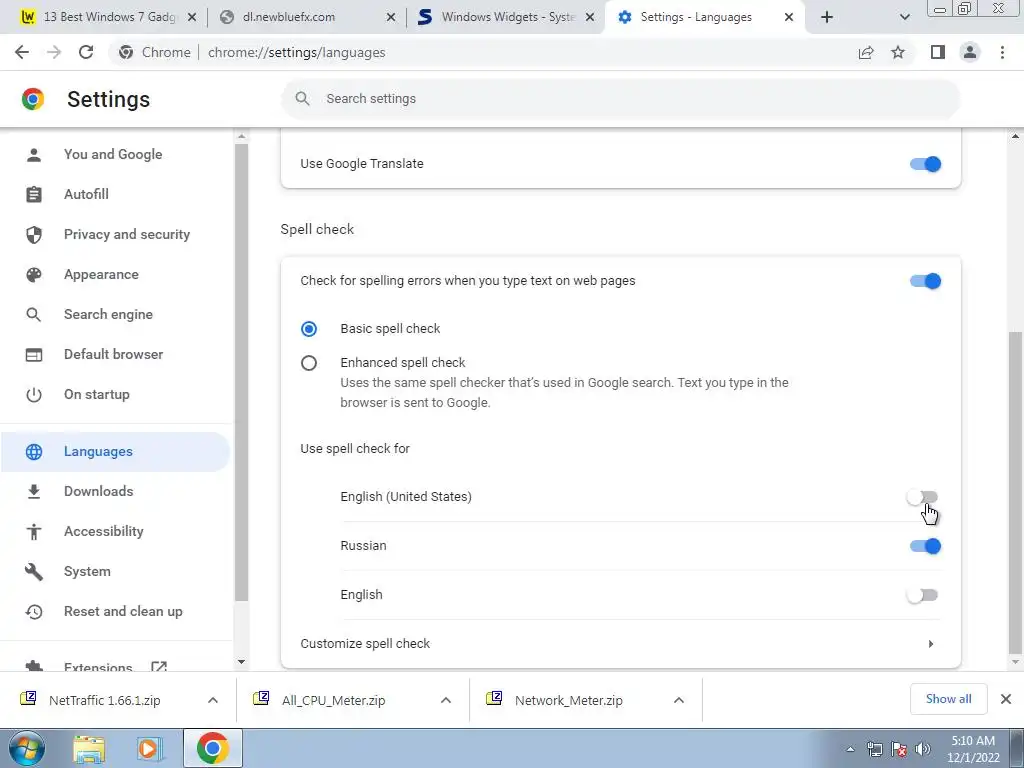Click the person icon for You and Google
1024x768 pixels.
[x=34, y=155]
